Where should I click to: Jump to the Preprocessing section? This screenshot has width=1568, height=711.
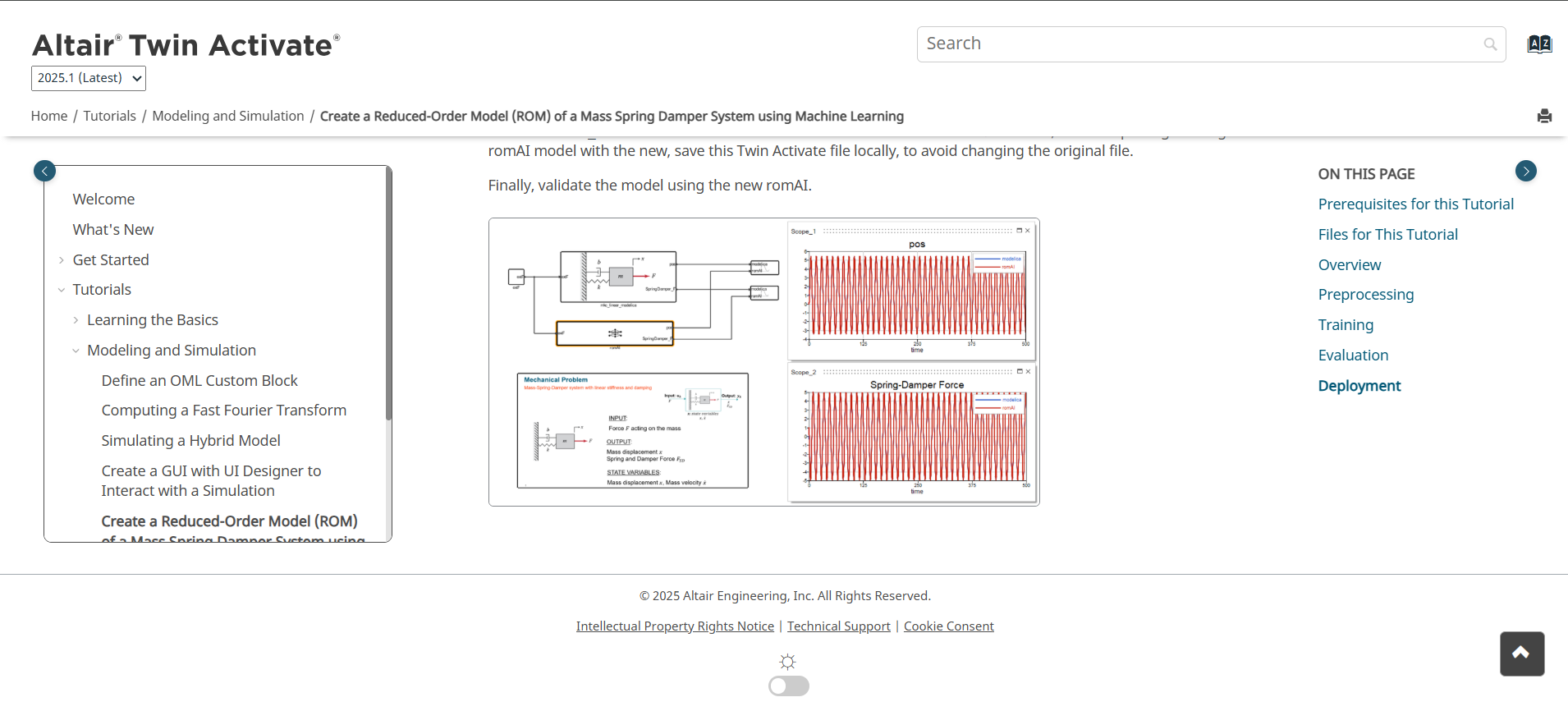[1366, 295]
